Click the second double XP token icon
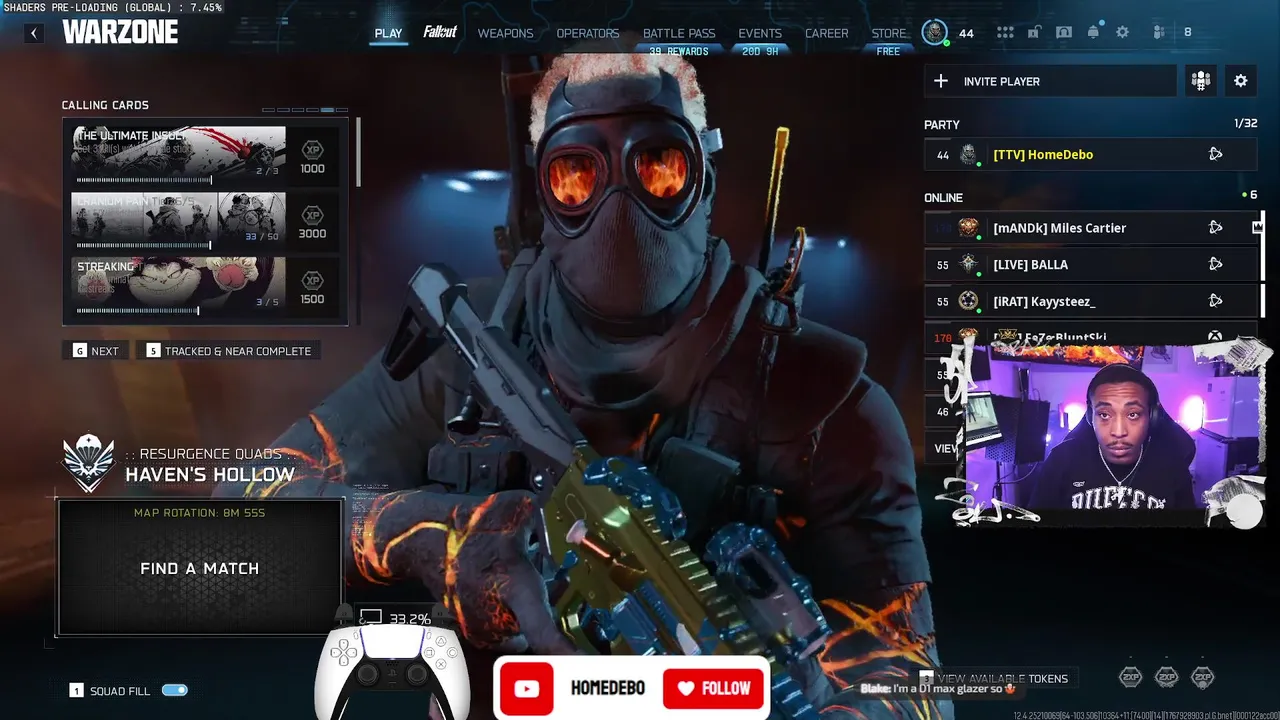1280x720 pixels. coord(1166,677)
